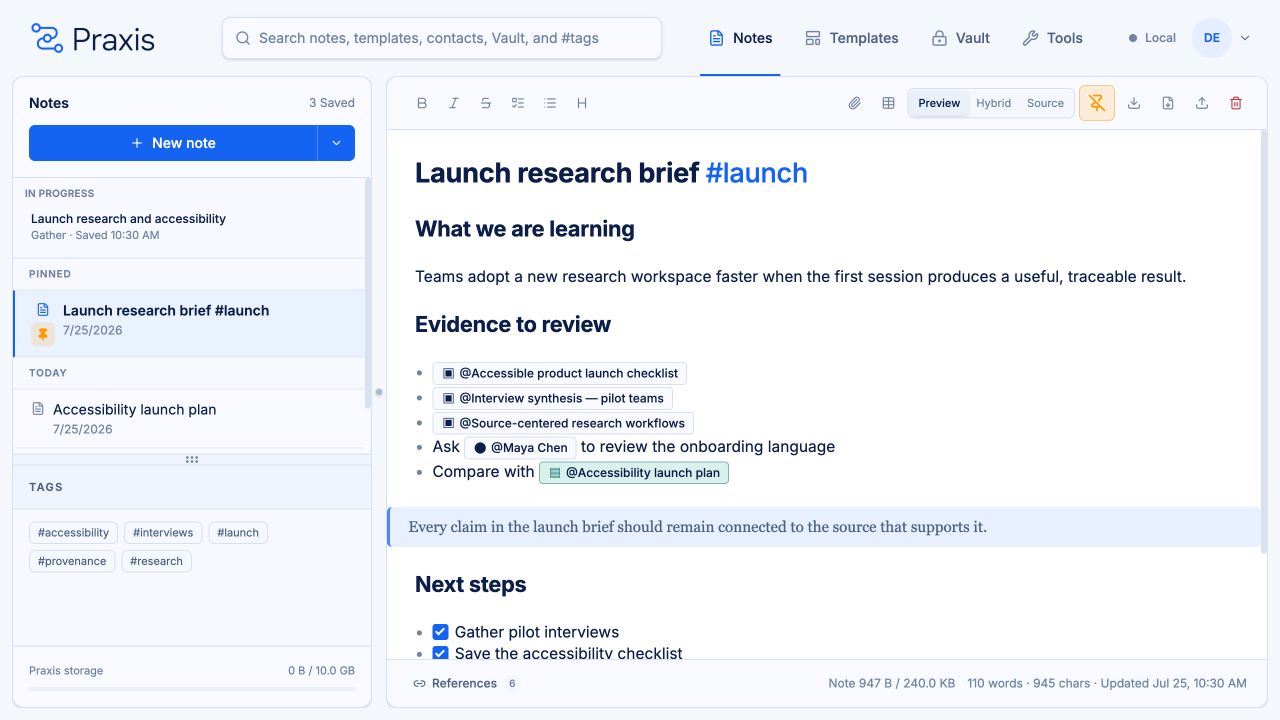Insert a checklist
Image resolution: width=1280 pixels, height=720 pixels.
pyautogui.click(x=518, y=103)
